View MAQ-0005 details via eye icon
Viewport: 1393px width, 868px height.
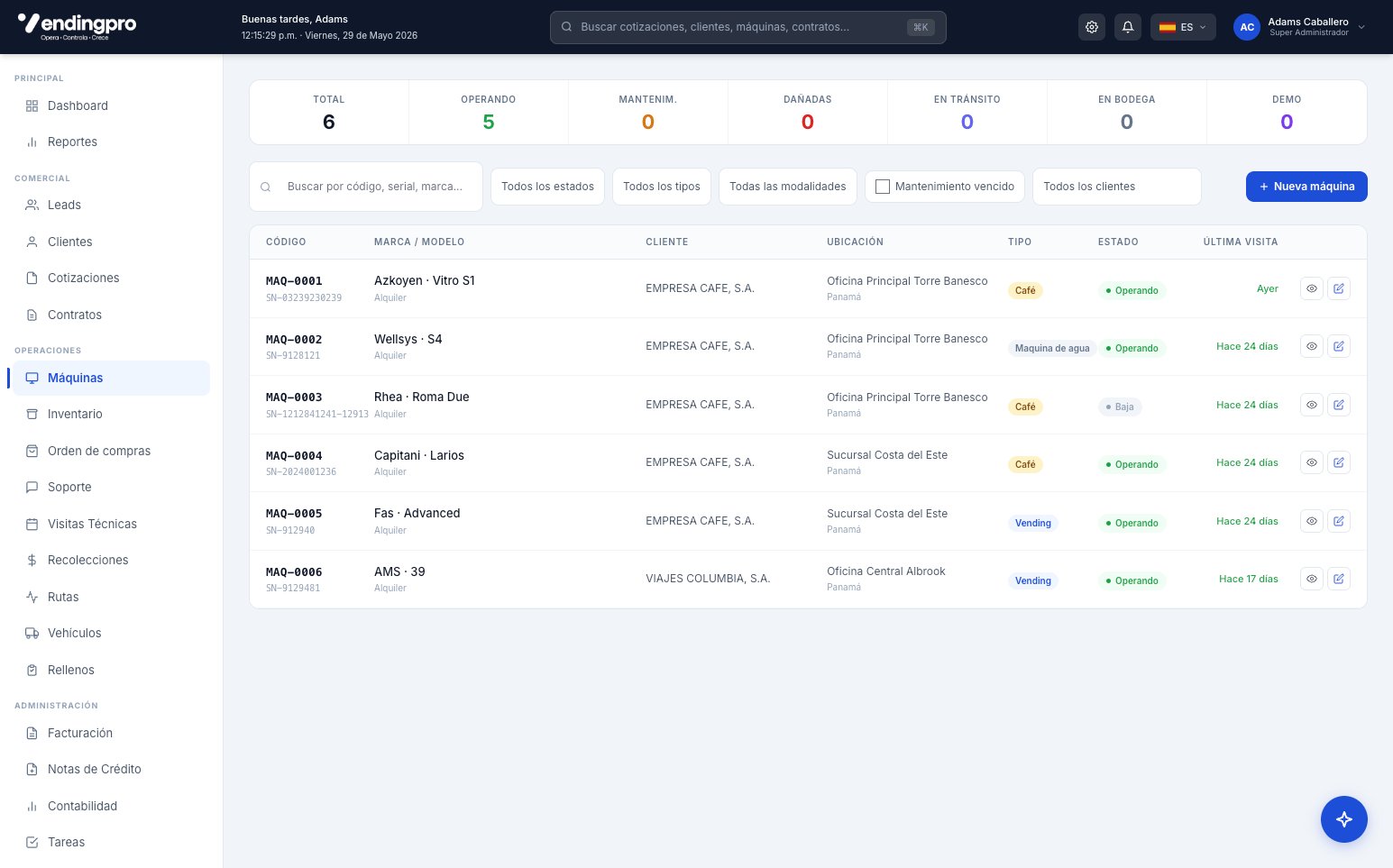click(x=1312, y=521)
